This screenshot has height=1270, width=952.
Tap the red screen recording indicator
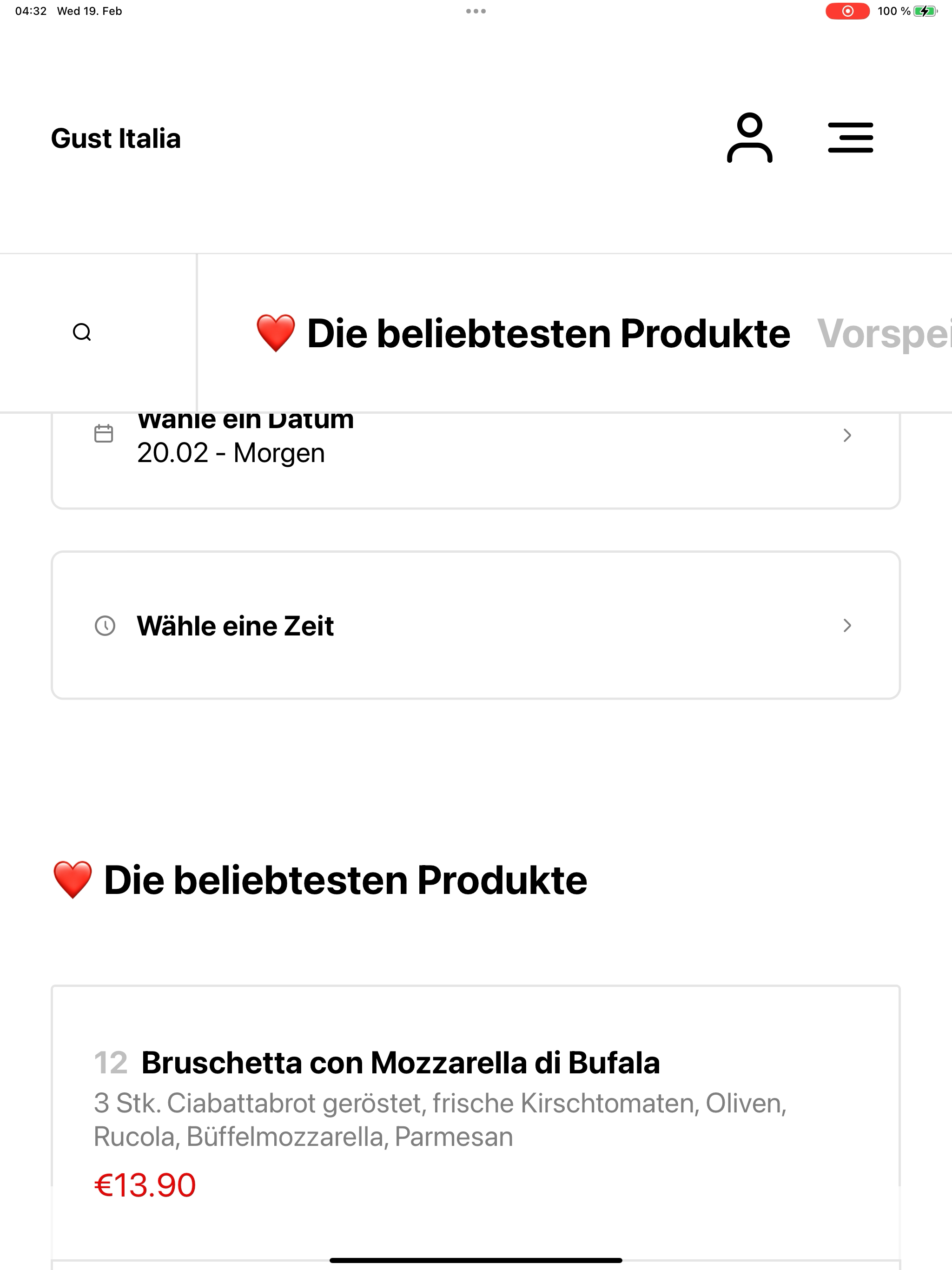847,11
